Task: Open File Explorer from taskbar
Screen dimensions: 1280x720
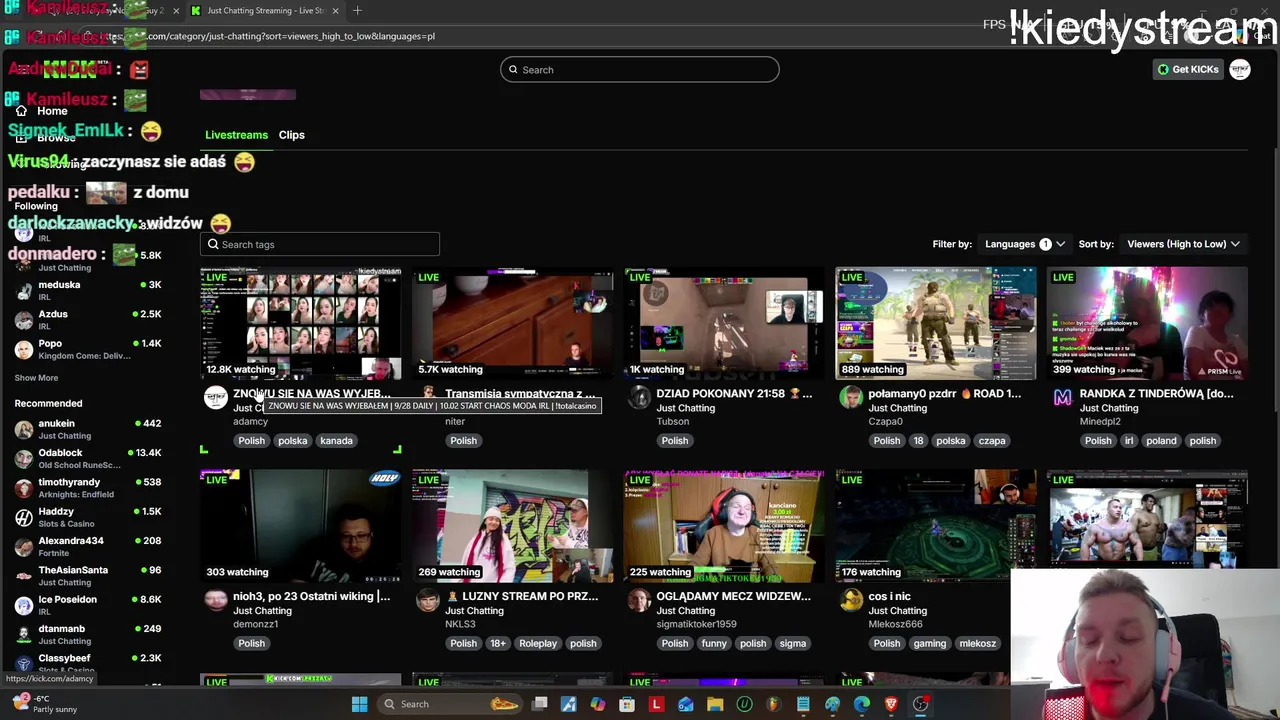Action: pos(715,704)
